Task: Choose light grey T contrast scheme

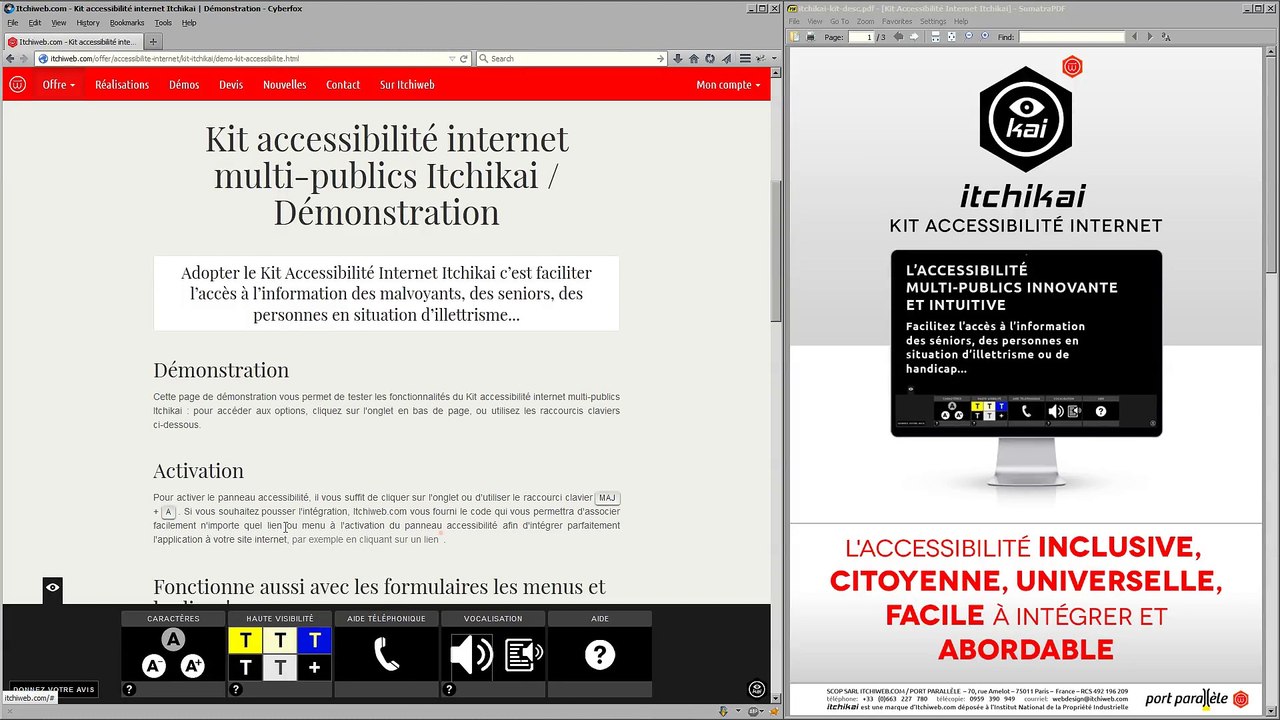Action: [280, 667]
